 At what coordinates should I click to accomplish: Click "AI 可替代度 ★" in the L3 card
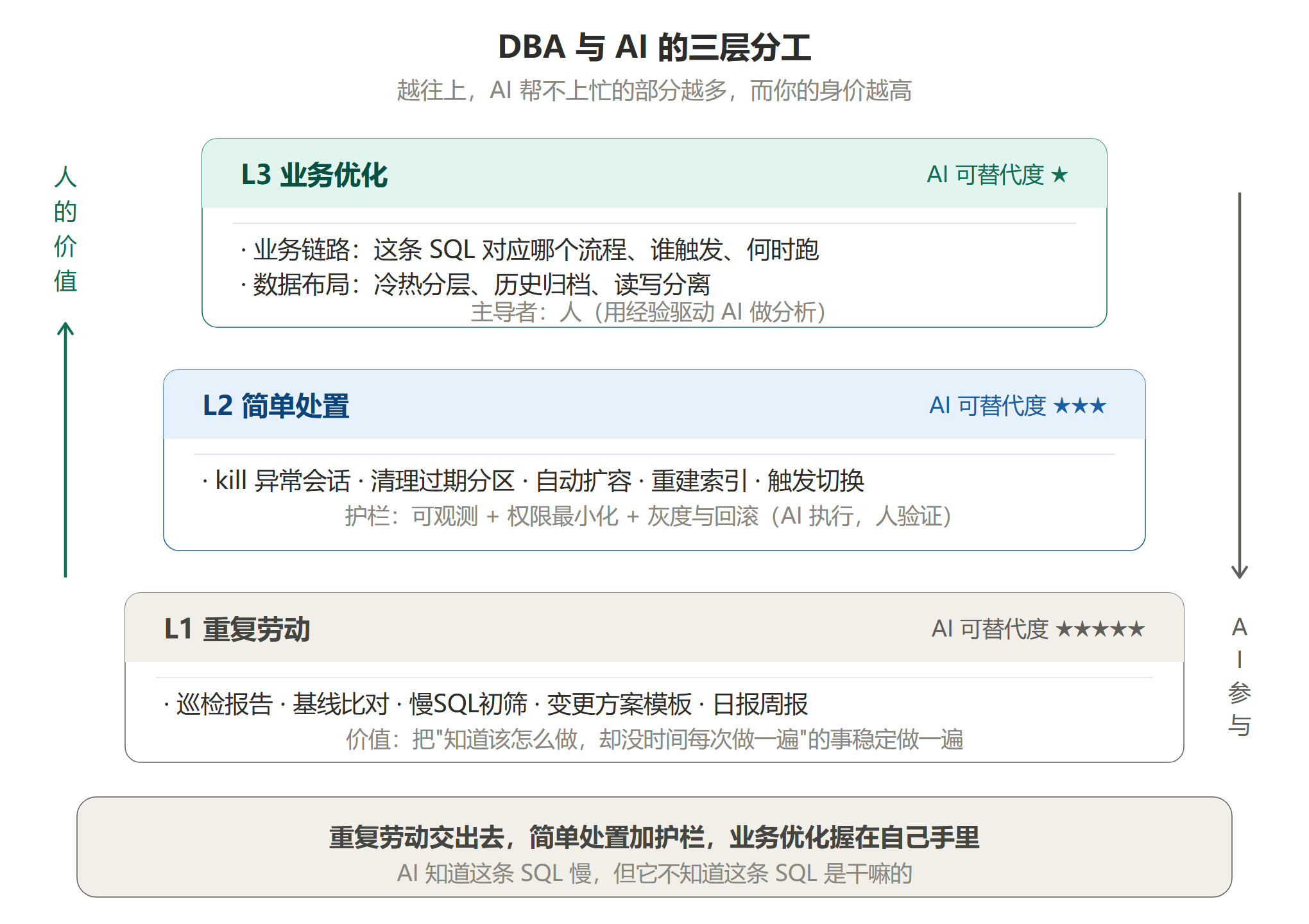coord(997,175)
